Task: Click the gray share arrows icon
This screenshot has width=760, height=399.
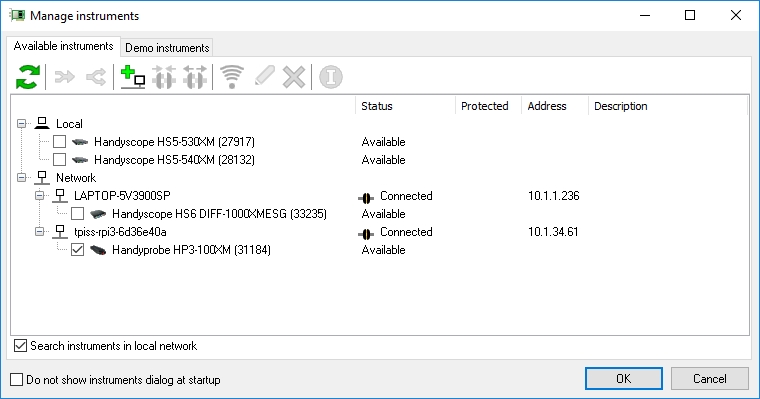Action: (95, 77)
